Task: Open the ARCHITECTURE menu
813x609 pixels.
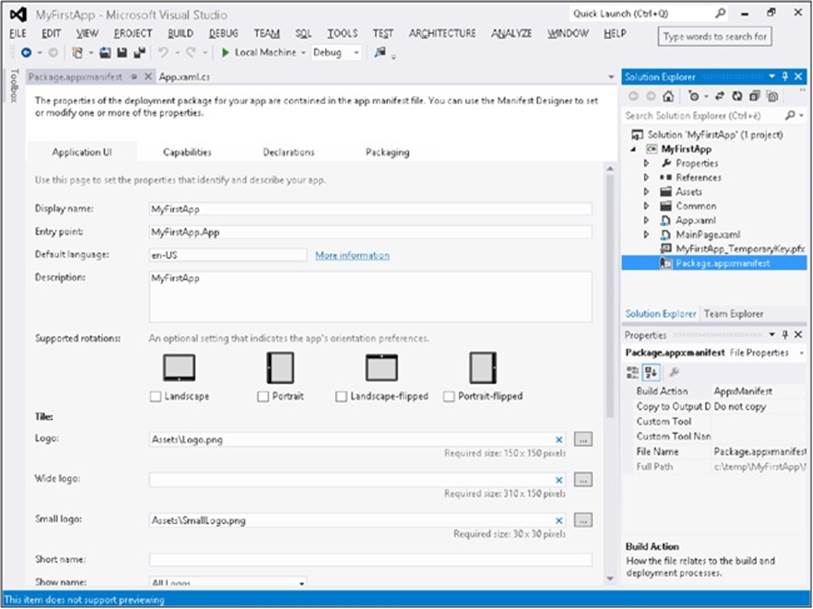Action: (x=442, y=34)
